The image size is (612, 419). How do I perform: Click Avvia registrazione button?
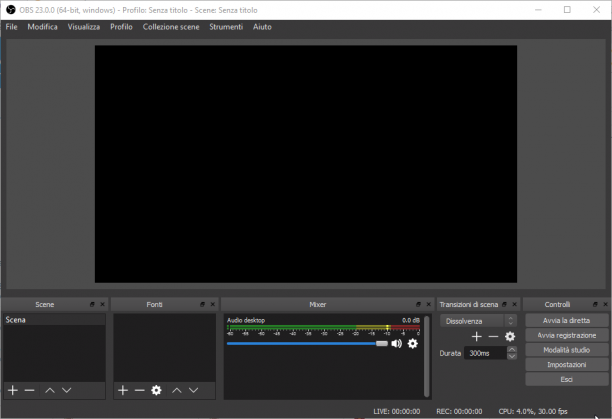[x=566, y=335]
